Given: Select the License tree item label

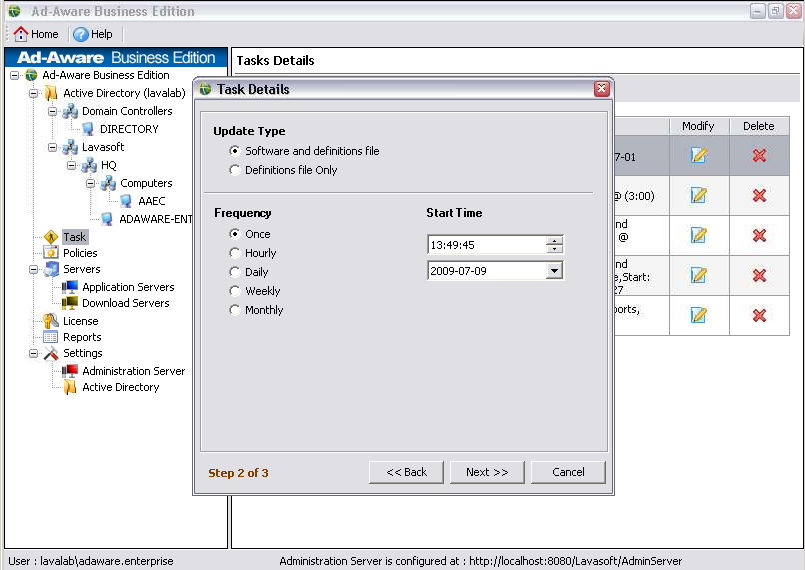Looking at the screenshot, I should click(81, 321).
